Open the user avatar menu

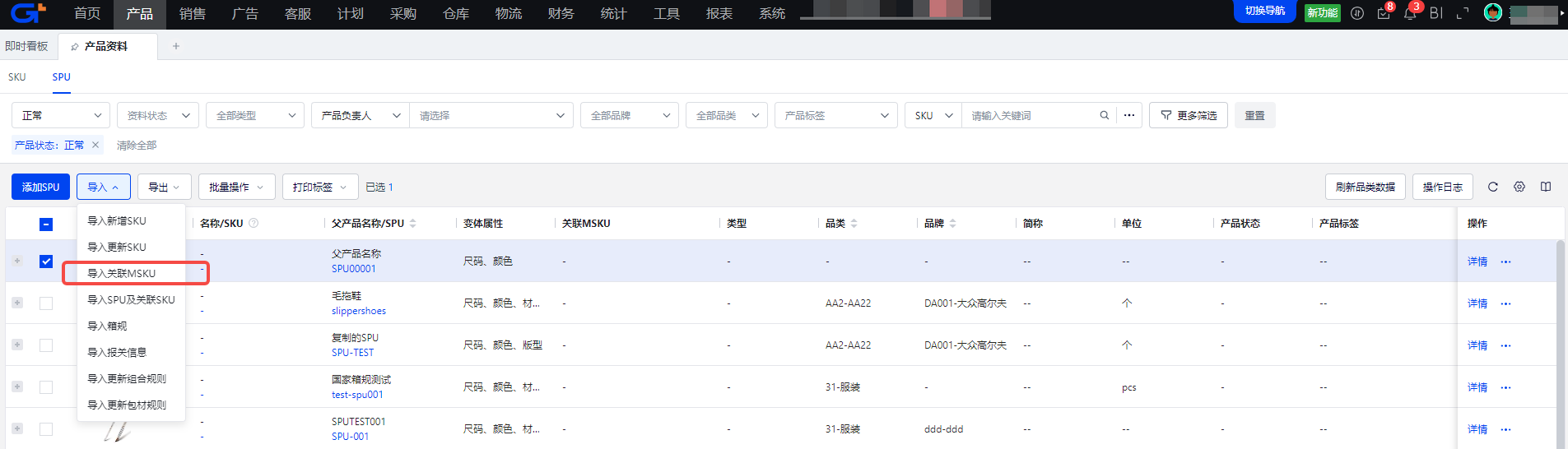(x=1493, y=12)
